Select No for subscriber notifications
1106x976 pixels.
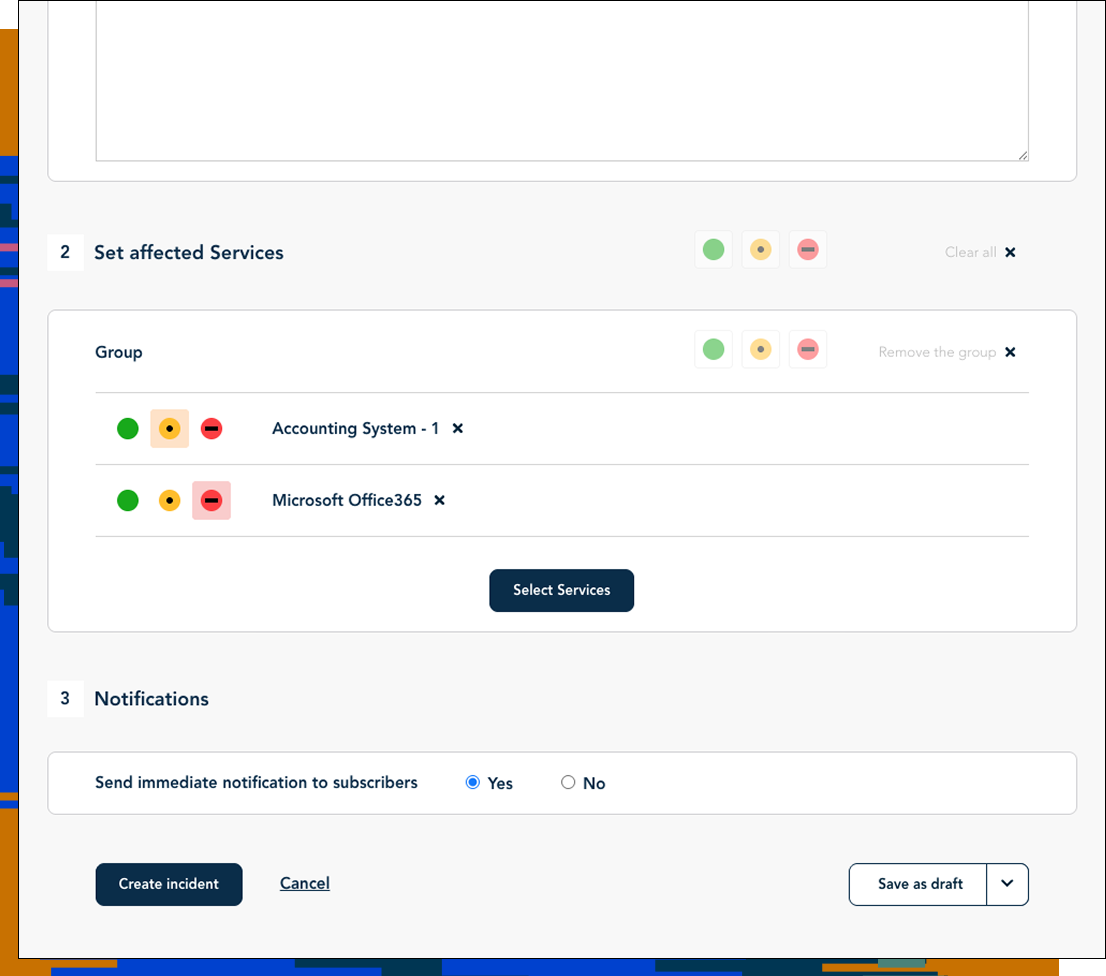pyautogui.click(x=567, y=782)
